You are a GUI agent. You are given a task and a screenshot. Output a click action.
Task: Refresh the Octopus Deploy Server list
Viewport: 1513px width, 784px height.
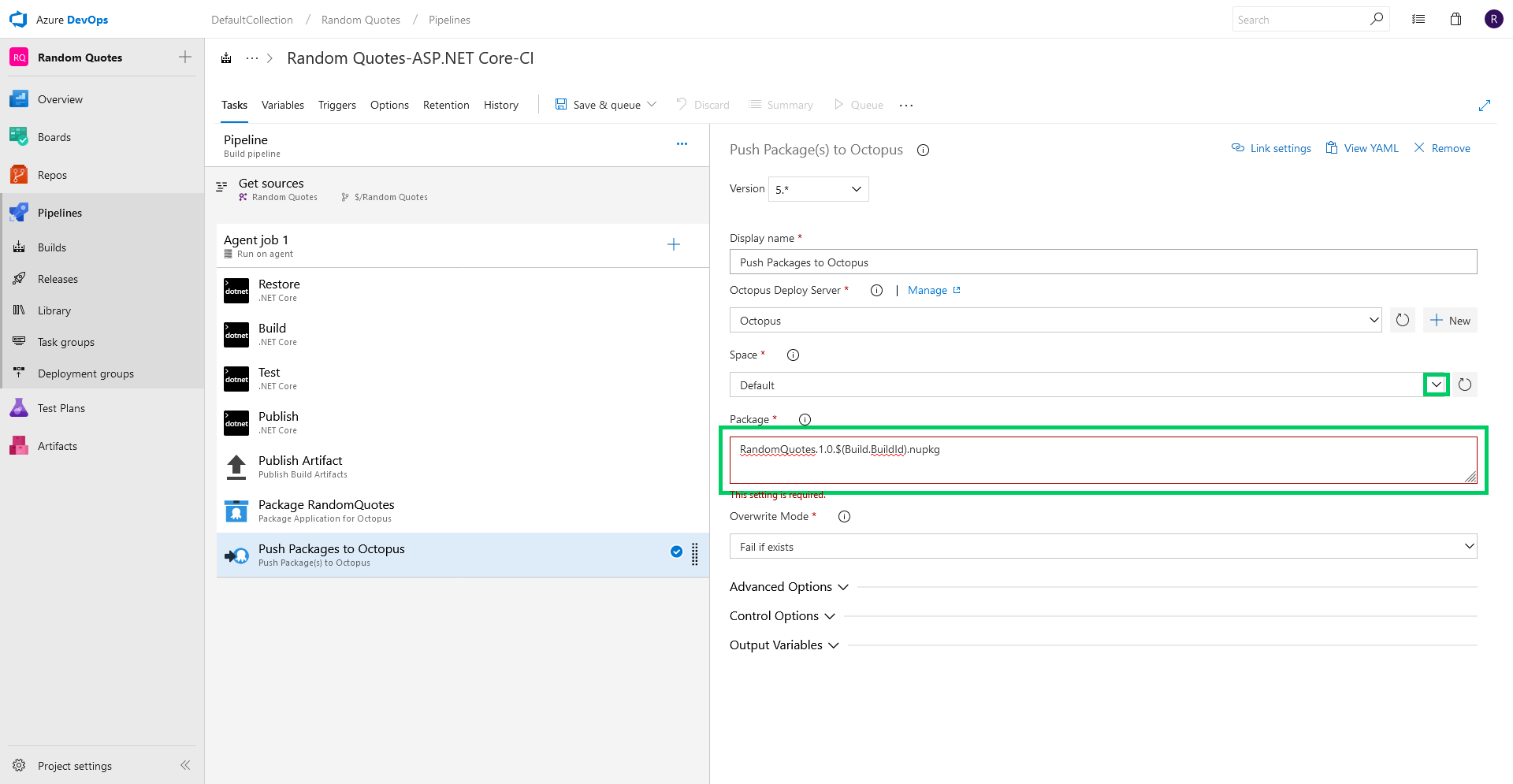click(1403, 320)
